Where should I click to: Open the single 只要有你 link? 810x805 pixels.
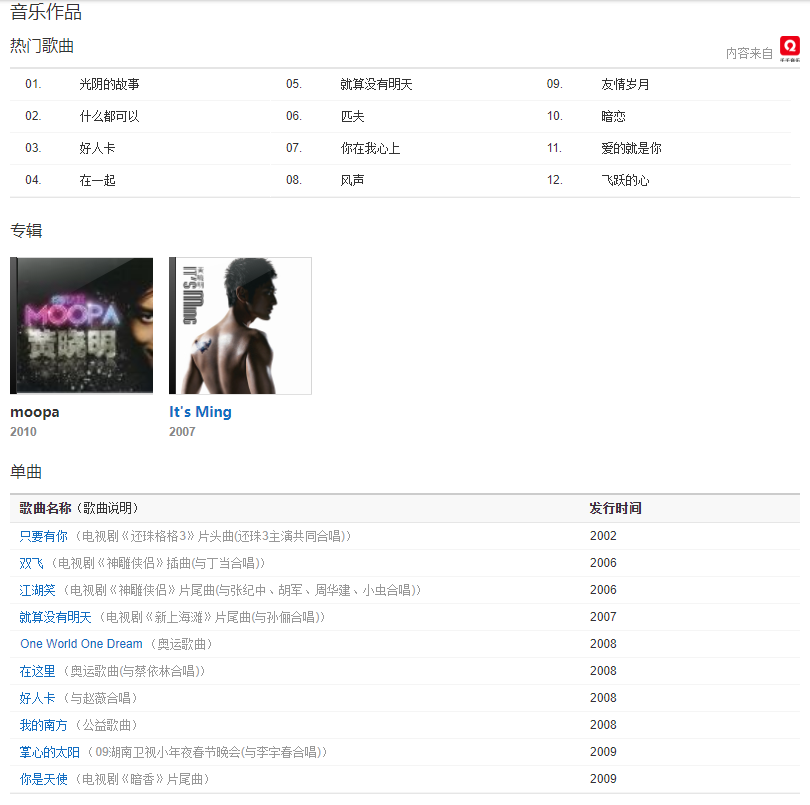[x=44, y=536]
